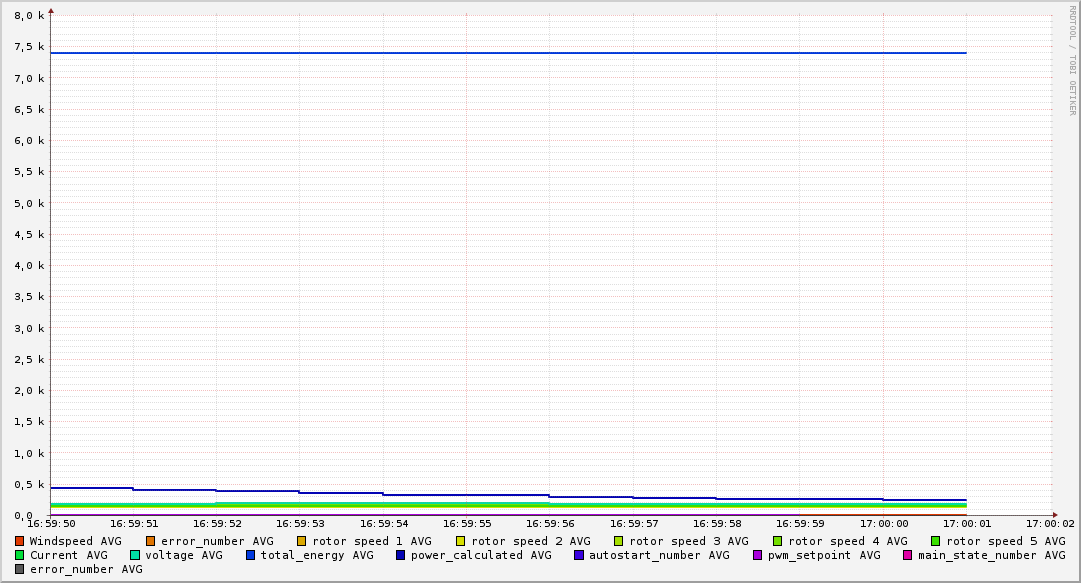Click the blue total_energy AVG legend swatch
The image size is (1081, 583).
251,555
